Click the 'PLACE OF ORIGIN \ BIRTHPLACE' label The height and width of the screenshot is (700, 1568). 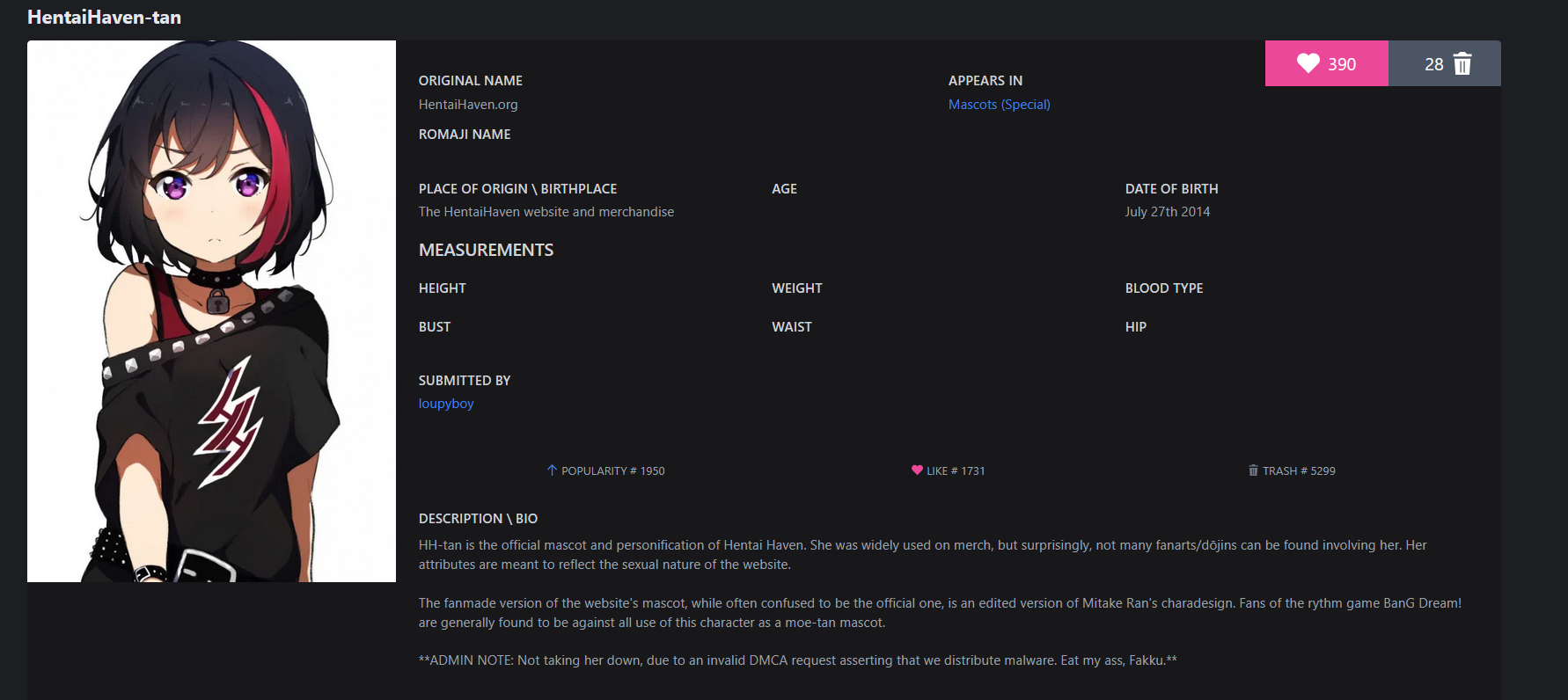click(x=517, y=189)
